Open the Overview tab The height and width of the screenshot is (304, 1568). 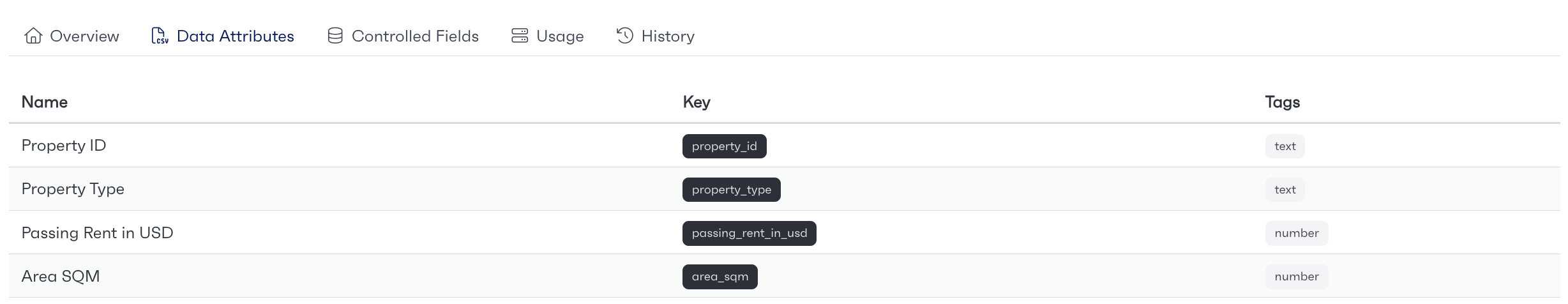pos(72,36)
